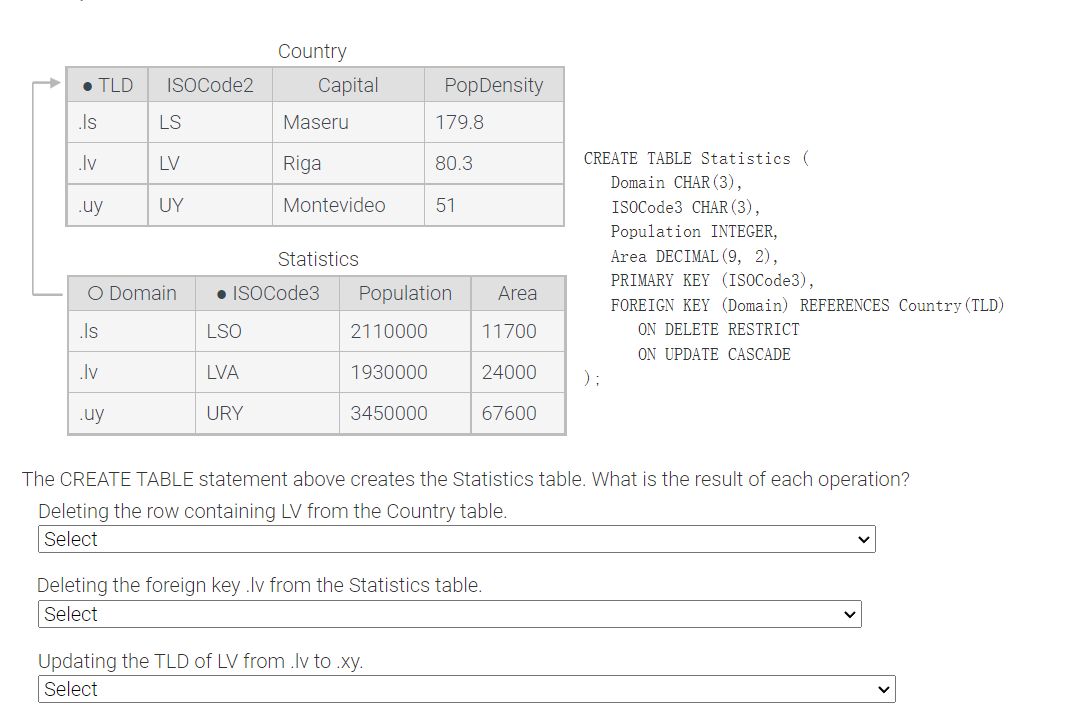Select the Statistics table title
This screenshot has height=712, width=1067.
click(x=318, y=259)
